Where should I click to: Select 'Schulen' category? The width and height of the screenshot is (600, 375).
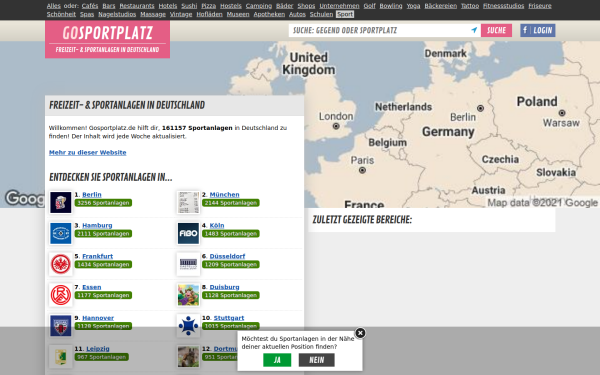point(321,14)
